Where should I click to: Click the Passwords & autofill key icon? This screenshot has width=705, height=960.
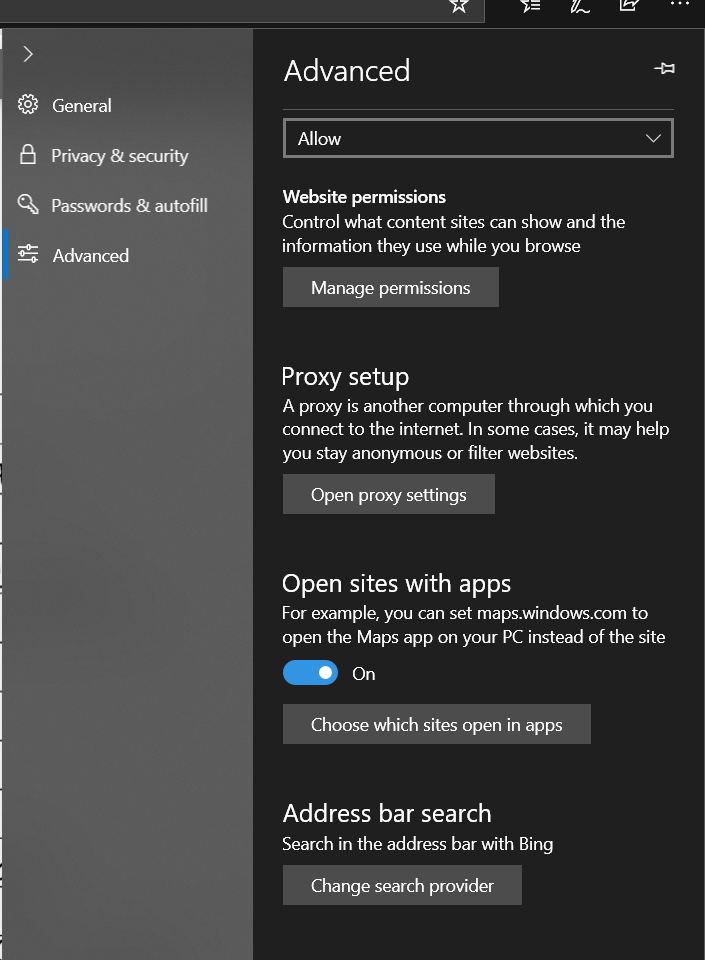click(28, 205)
